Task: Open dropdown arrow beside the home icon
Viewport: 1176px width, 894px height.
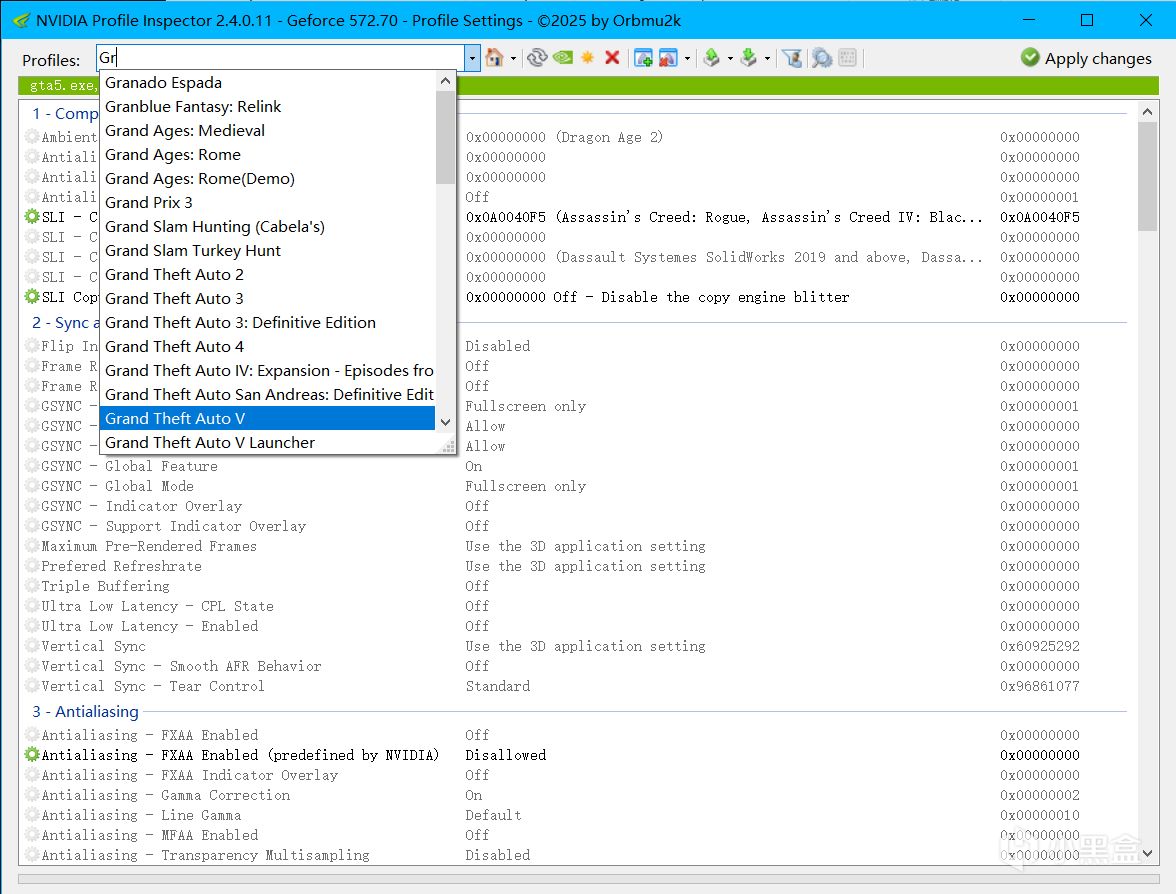Action: pos(514,58)
